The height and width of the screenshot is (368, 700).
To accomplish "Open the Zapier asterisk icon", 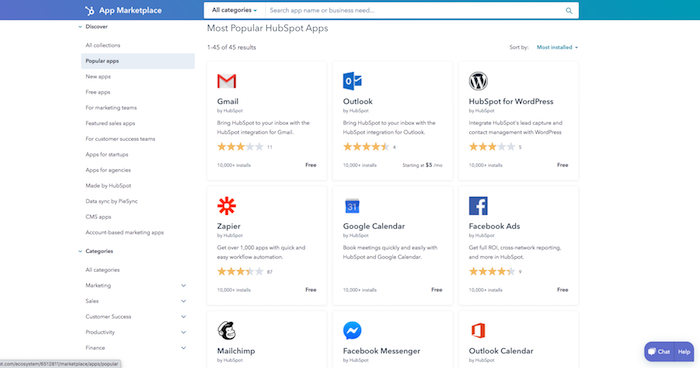I will (x=226, y=206).
